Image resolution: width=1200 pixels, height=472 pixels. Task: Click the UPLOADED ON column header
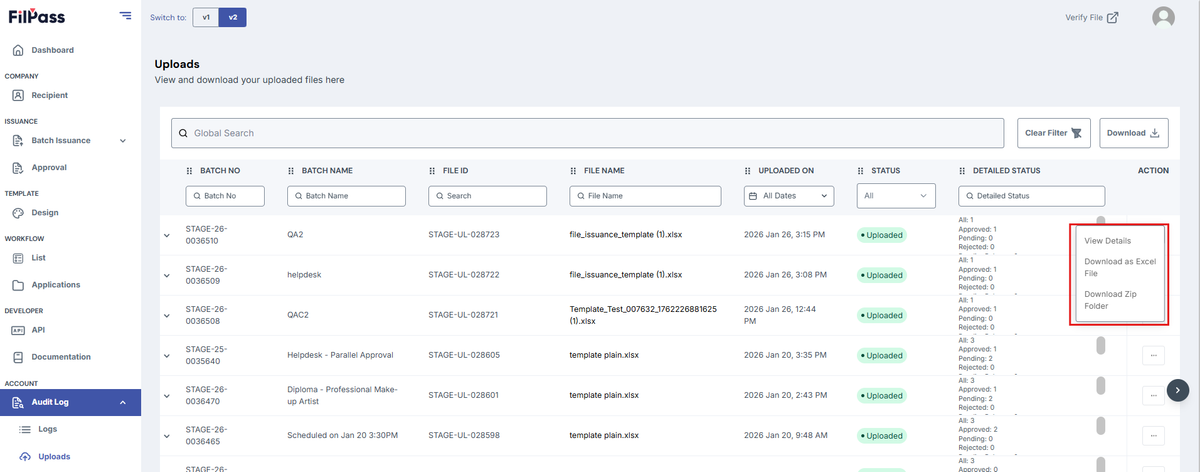786,171
